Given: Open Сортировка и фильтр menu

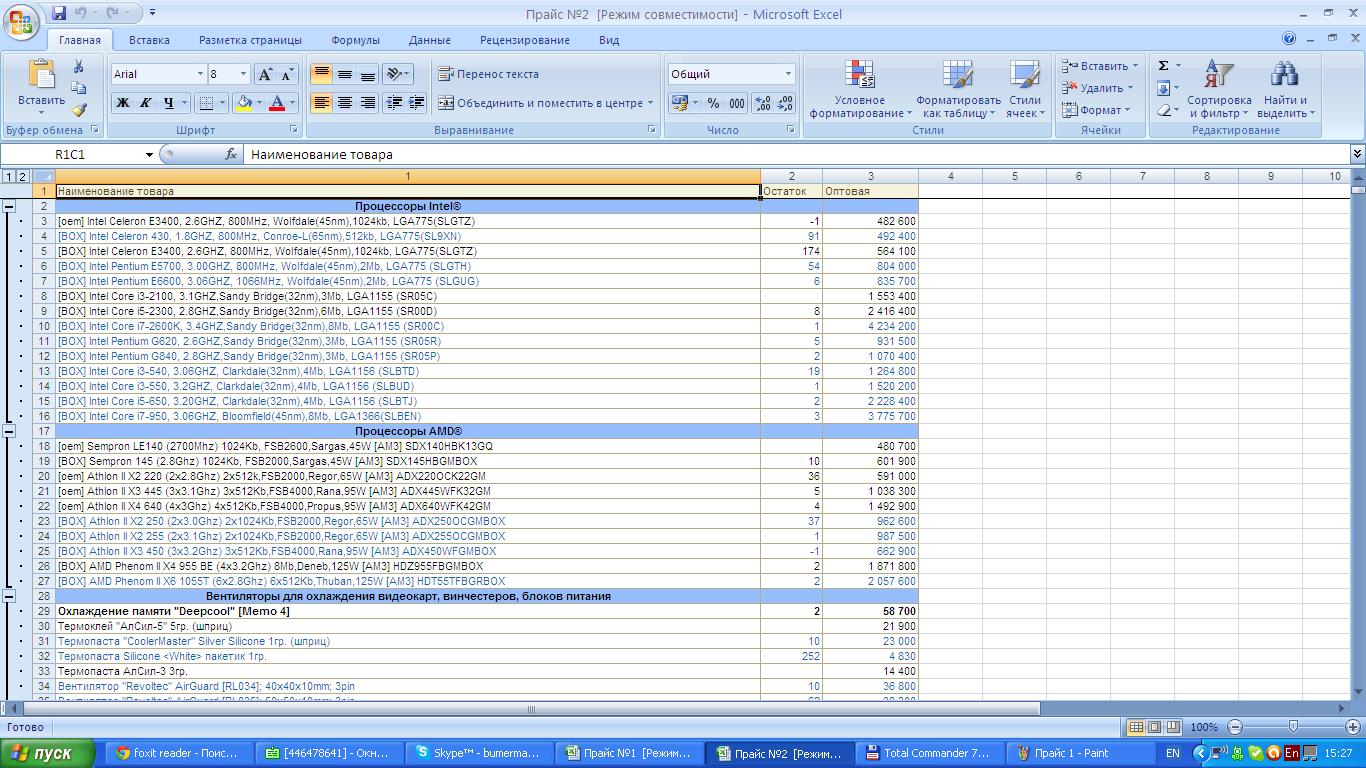Looking at the screenshot, I should coord(1219,89).
